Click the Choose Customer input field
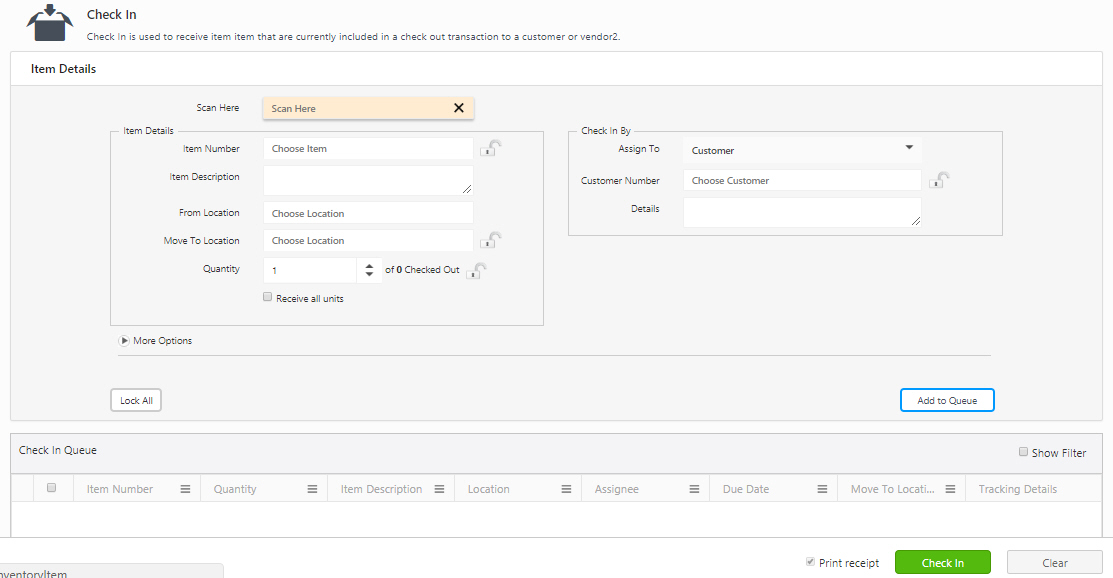Viewport: 1113px width, 578px height. pos(801,181)
